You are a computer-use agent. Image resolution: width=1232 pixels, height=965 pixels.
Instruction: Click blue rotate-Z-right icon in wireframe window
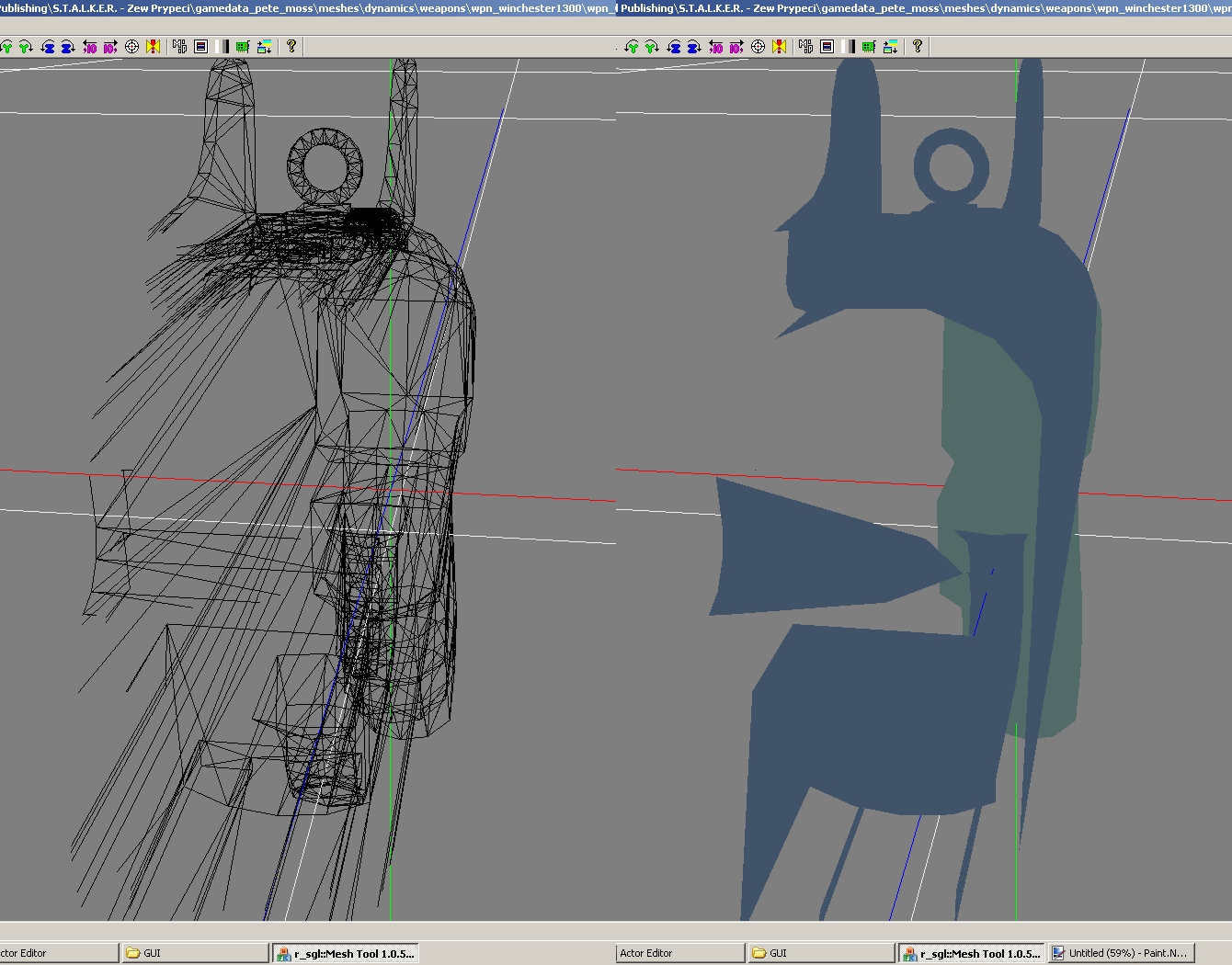[68, 47]
